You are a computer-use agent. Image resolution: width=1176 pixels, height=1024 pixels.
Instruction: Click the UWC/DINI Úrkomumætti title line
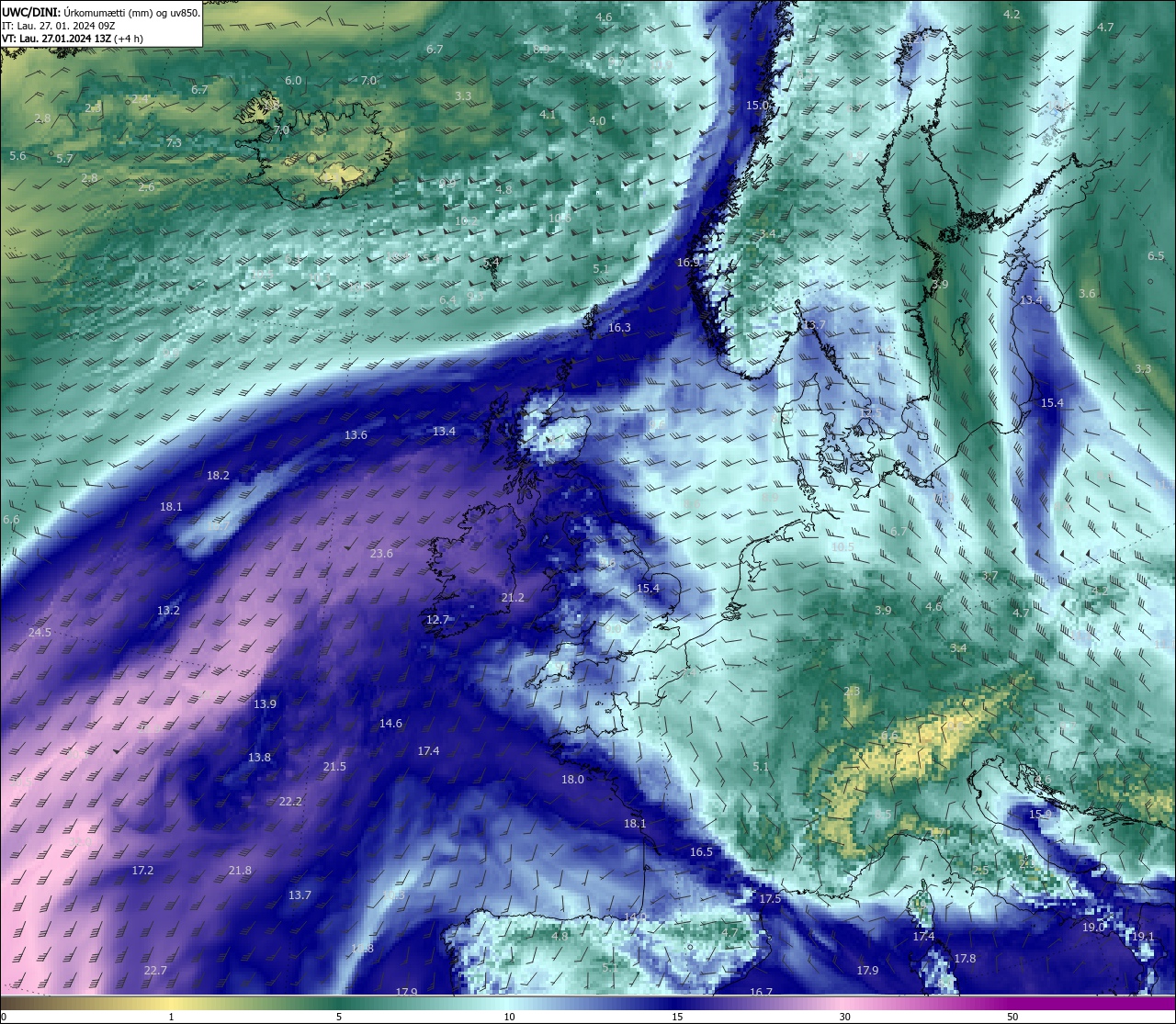pyautogui.click(x=101, y=12)
